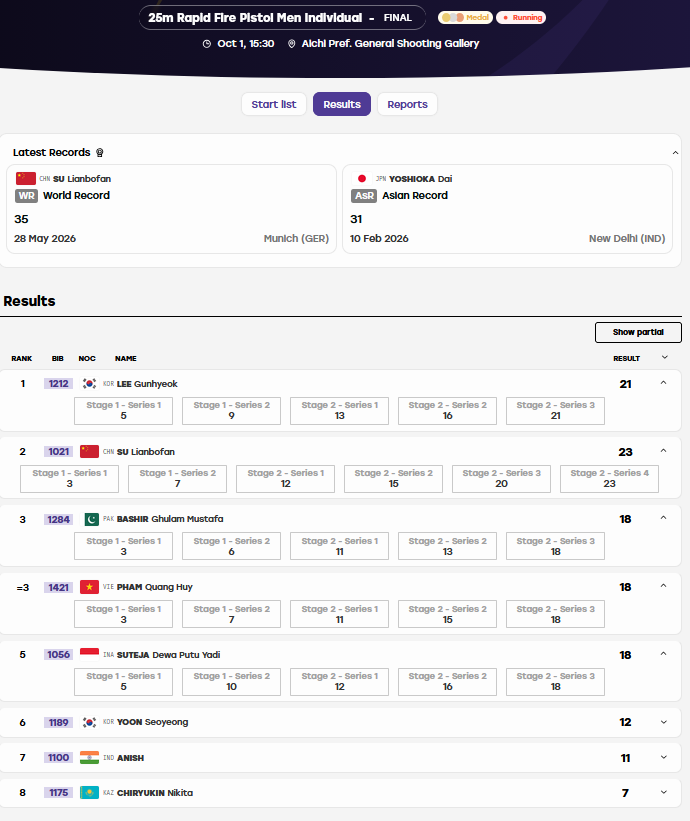Click bib number 1021
This screenshot has width=690, height=821.
click(59, 451)
